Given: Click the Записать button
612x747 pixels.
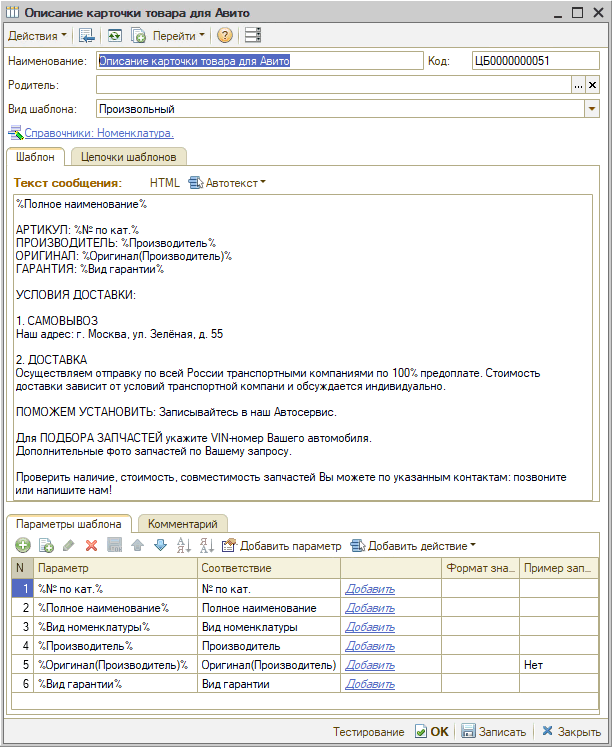Looking at the screenshot, I should [x=494, y=732].
